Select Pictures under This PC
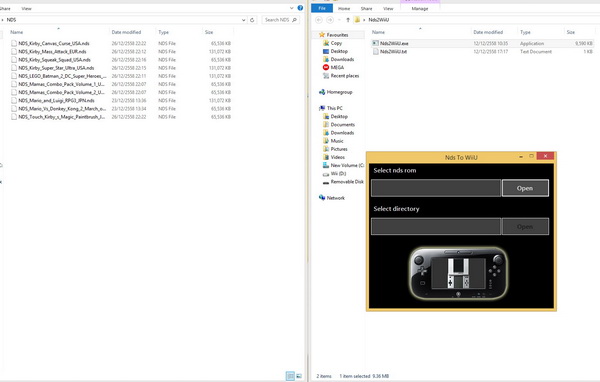The width and height of the screenshot is (600, 382). 339,149
